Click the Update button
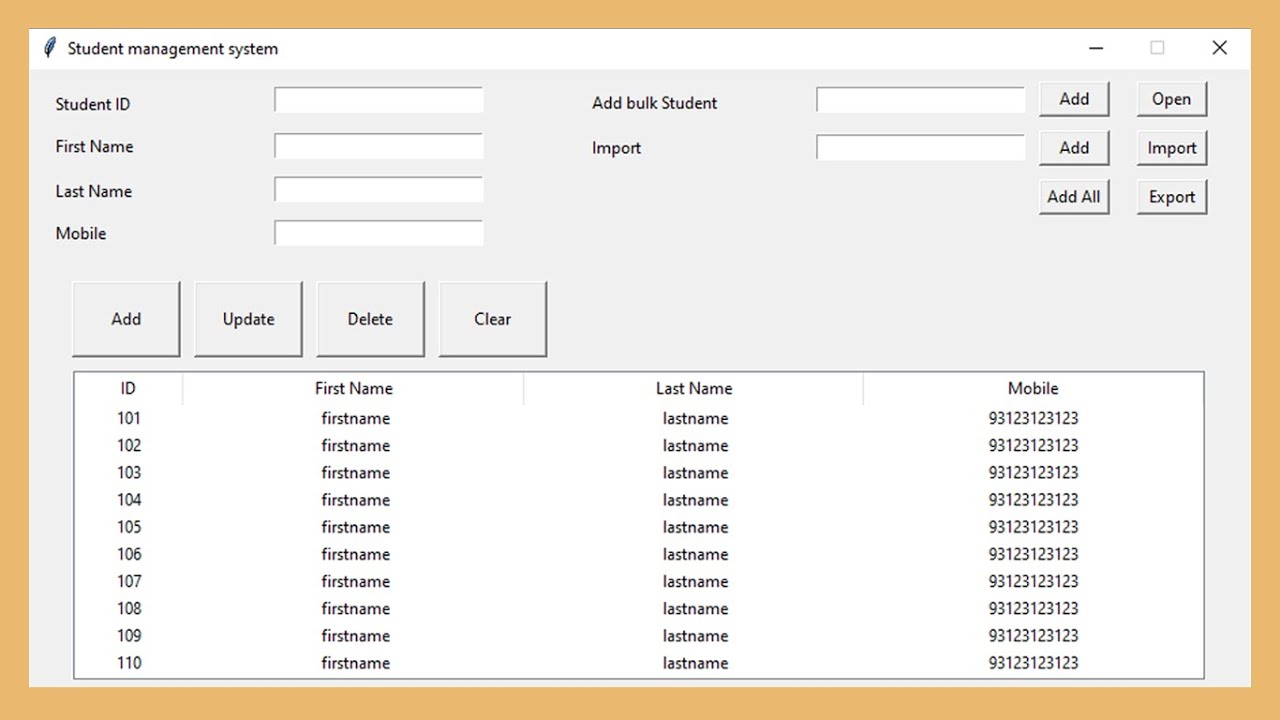 click(248, 319)
